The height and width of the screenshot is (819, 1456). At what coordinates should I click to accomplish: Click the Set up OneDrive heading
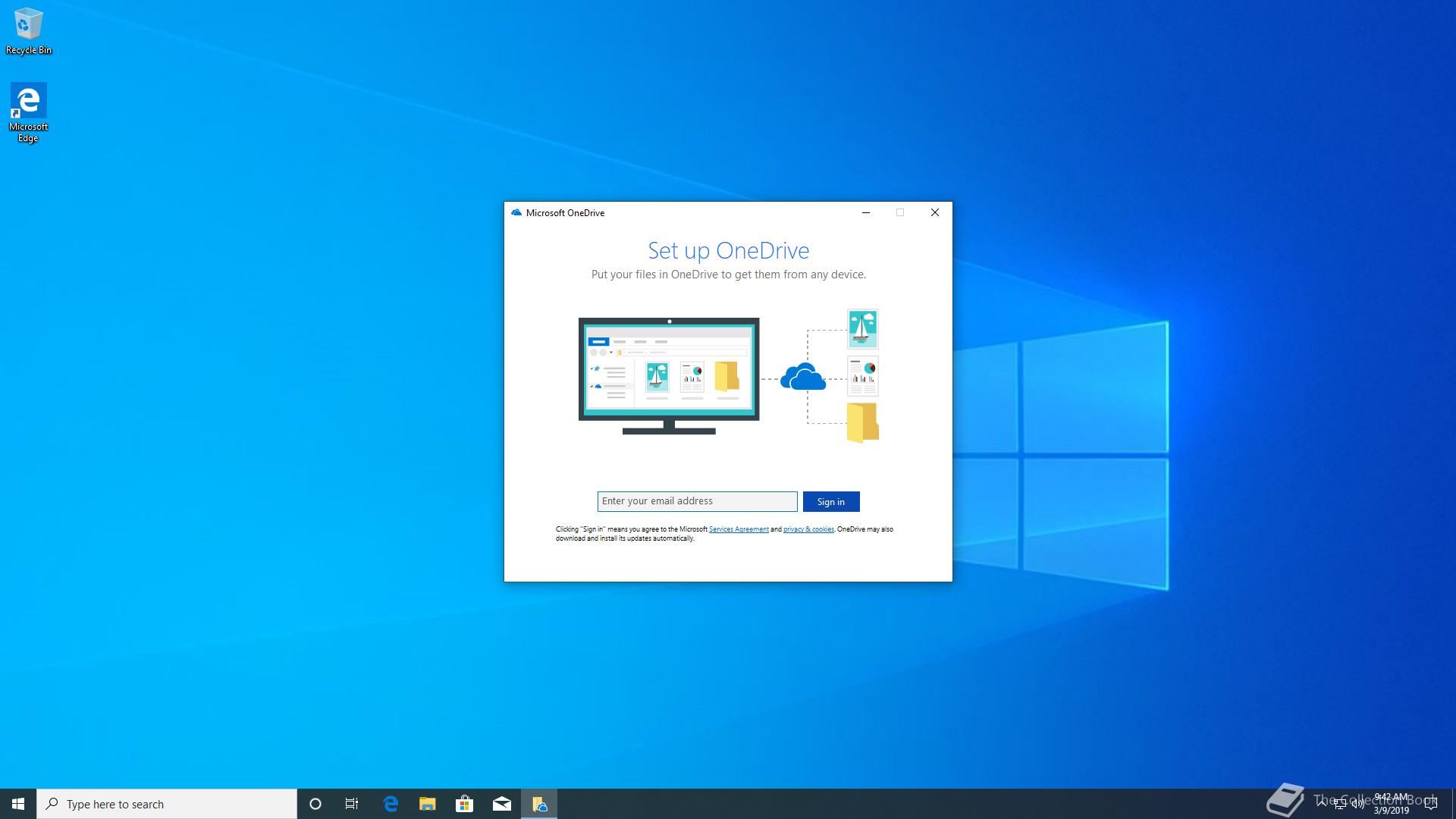pos(728,250)
